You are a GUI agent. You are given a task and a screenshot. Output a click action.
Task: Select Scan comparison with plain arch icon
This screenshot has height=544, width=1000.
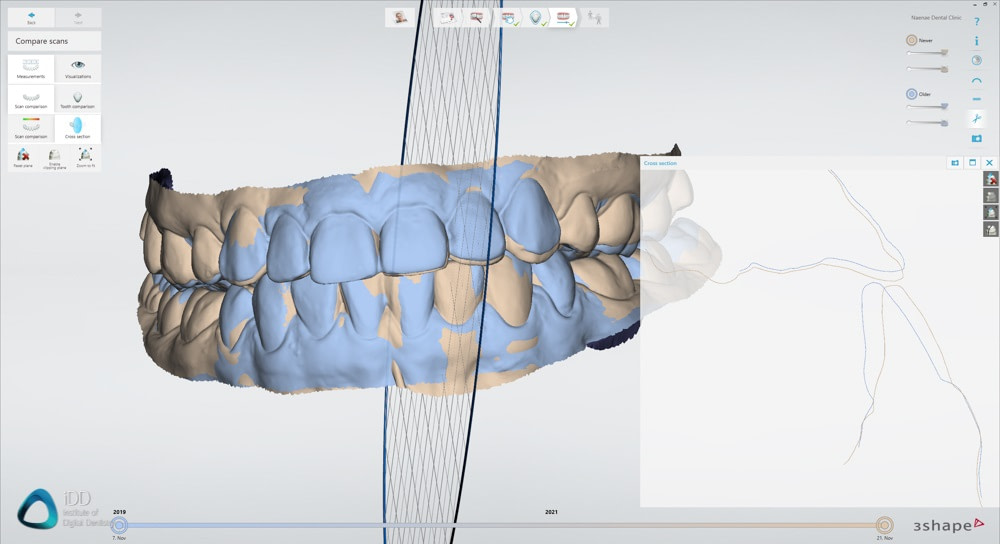point(31,99)
